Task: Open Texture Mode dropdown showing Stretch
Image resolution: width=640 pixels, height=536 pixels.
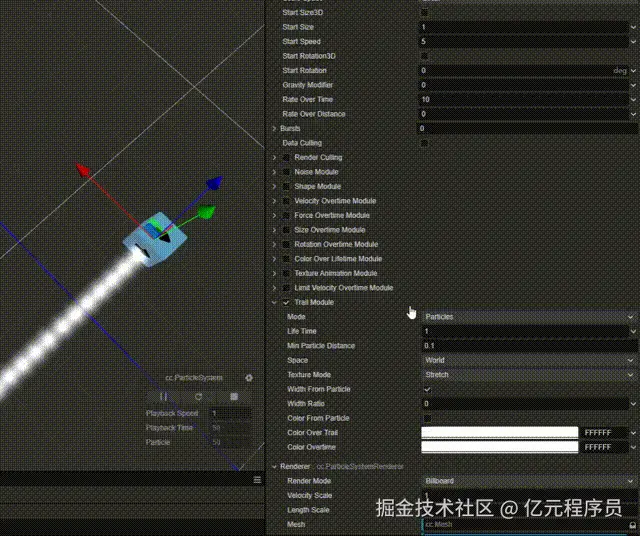Action: [529, 375]
